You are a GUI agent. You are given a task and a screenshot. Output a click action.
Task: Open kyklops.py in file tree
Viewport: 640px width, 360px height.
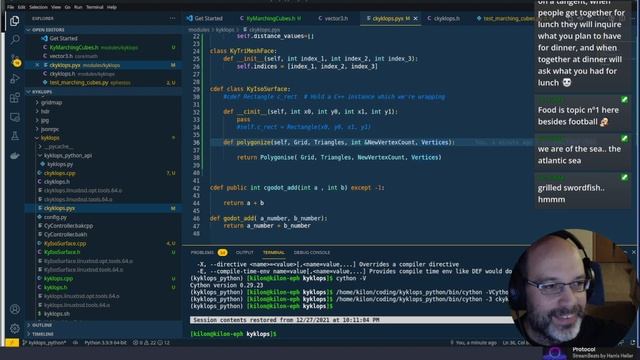tap(60, 164)
